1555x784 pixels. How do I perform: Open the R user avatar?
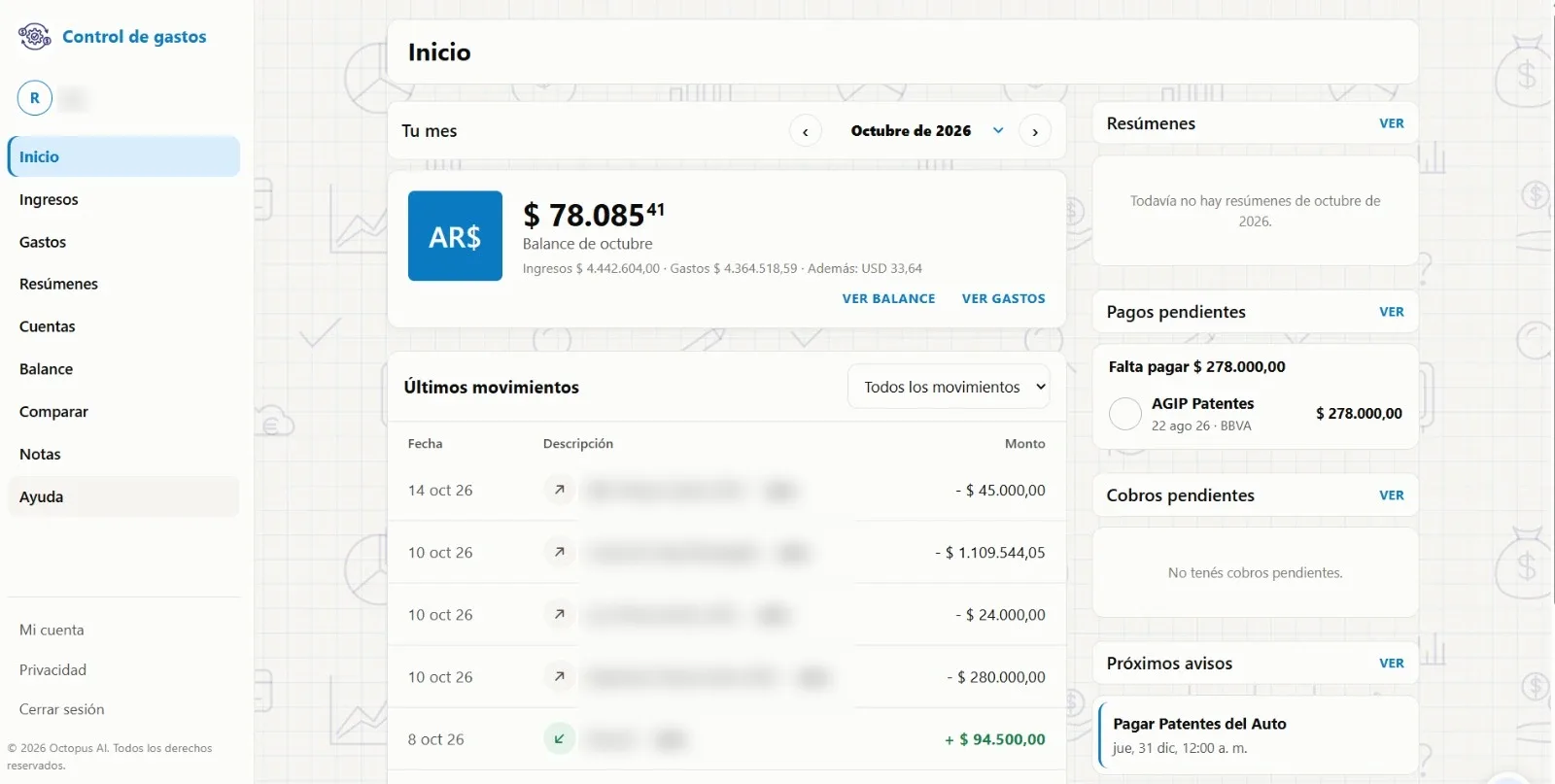pos(35,98)
